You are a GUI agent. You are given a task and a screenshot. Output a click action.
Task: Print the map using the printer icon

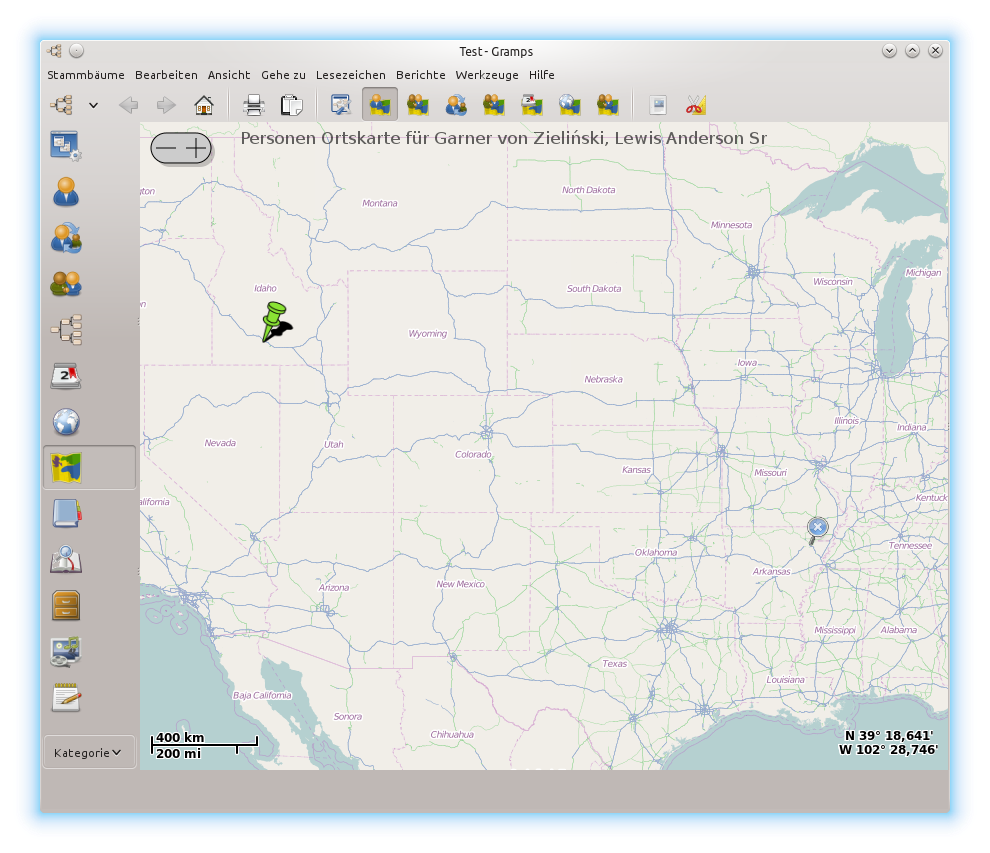254,105
